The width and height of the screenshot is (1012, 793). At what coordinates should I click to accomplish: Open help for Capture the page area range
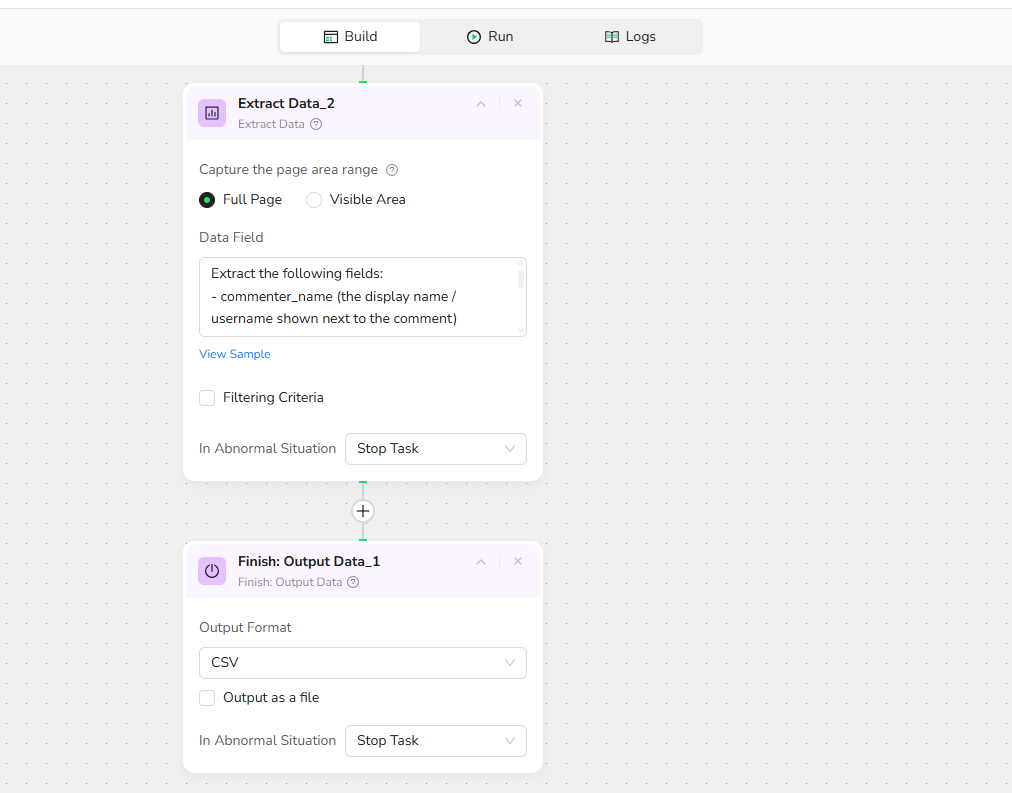coord(392,170)
